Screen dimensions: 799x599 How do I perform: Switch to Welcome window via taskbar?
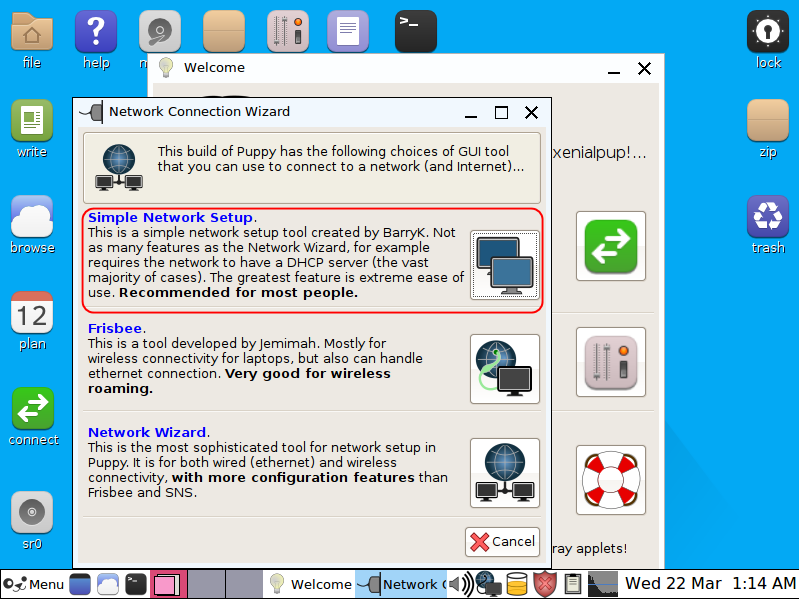point(310,584)
